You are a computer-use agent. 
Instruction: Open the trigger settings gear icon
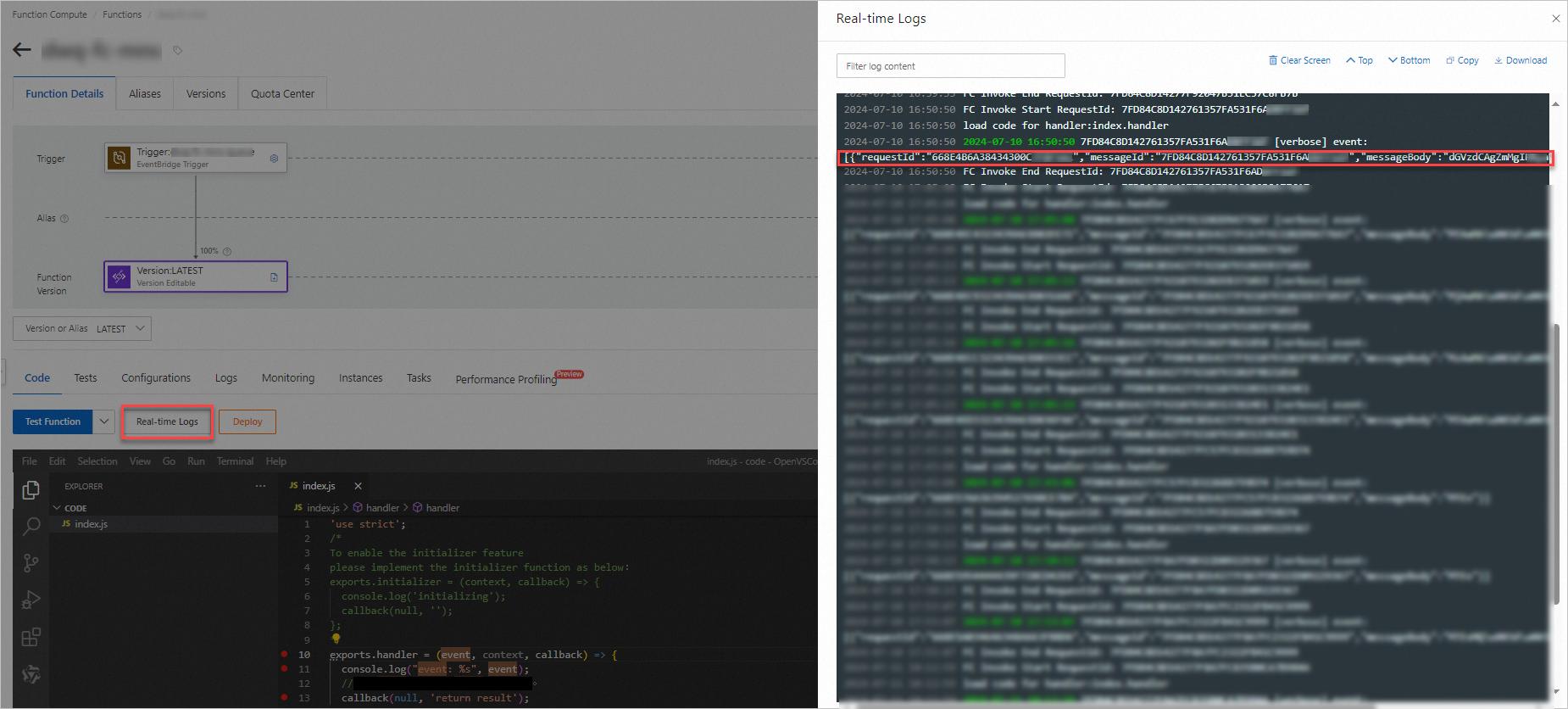pos(274,159)
